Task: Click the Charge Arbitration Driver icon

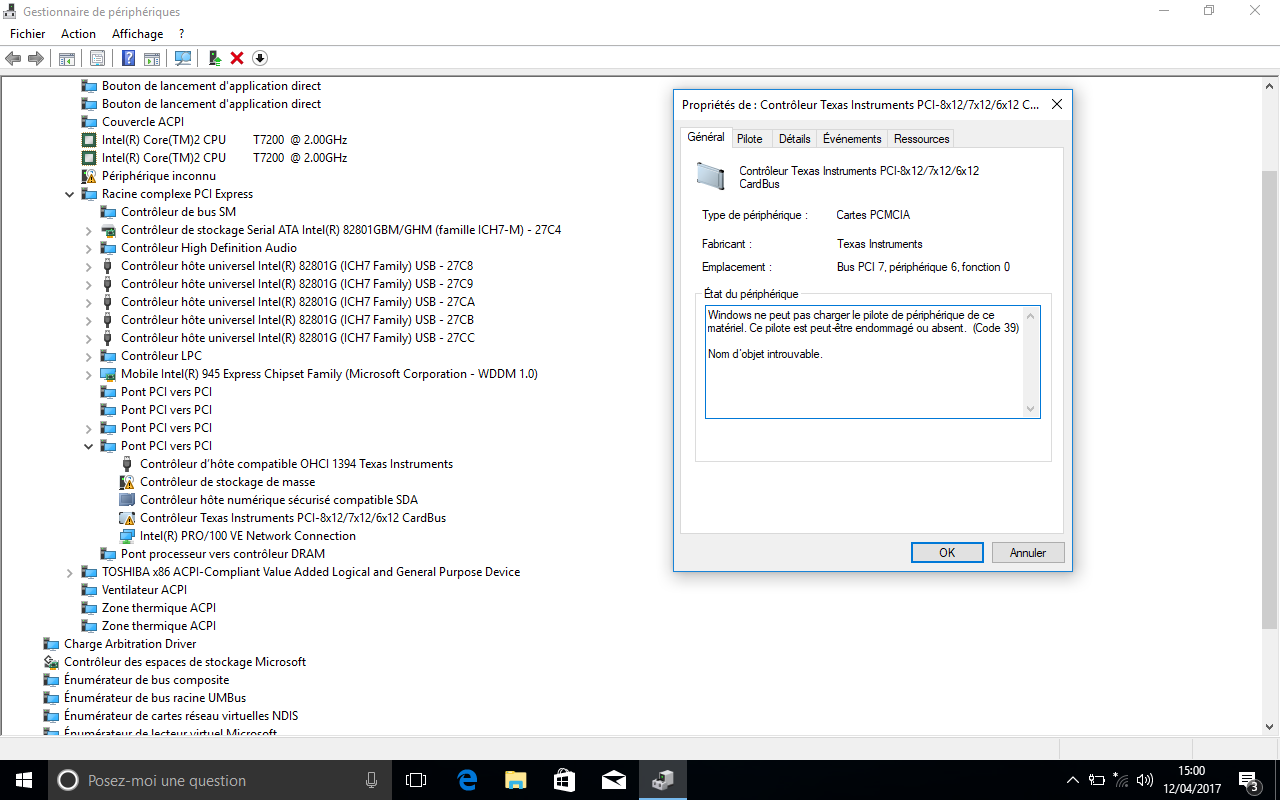Action: [x=51, y=644]
